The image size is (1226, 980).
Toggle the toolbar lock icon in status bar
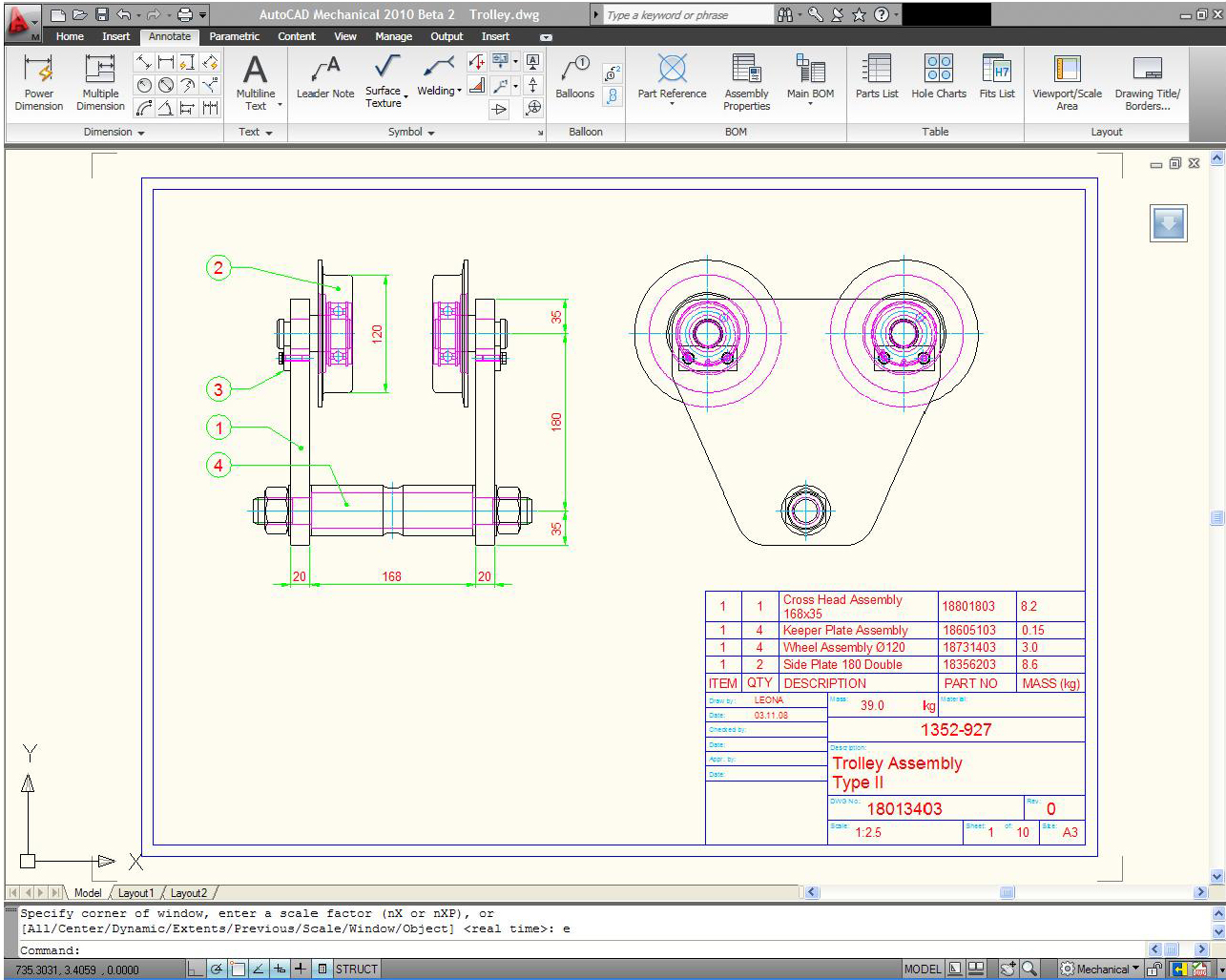pyautogui.click(x=1154, y=970)
